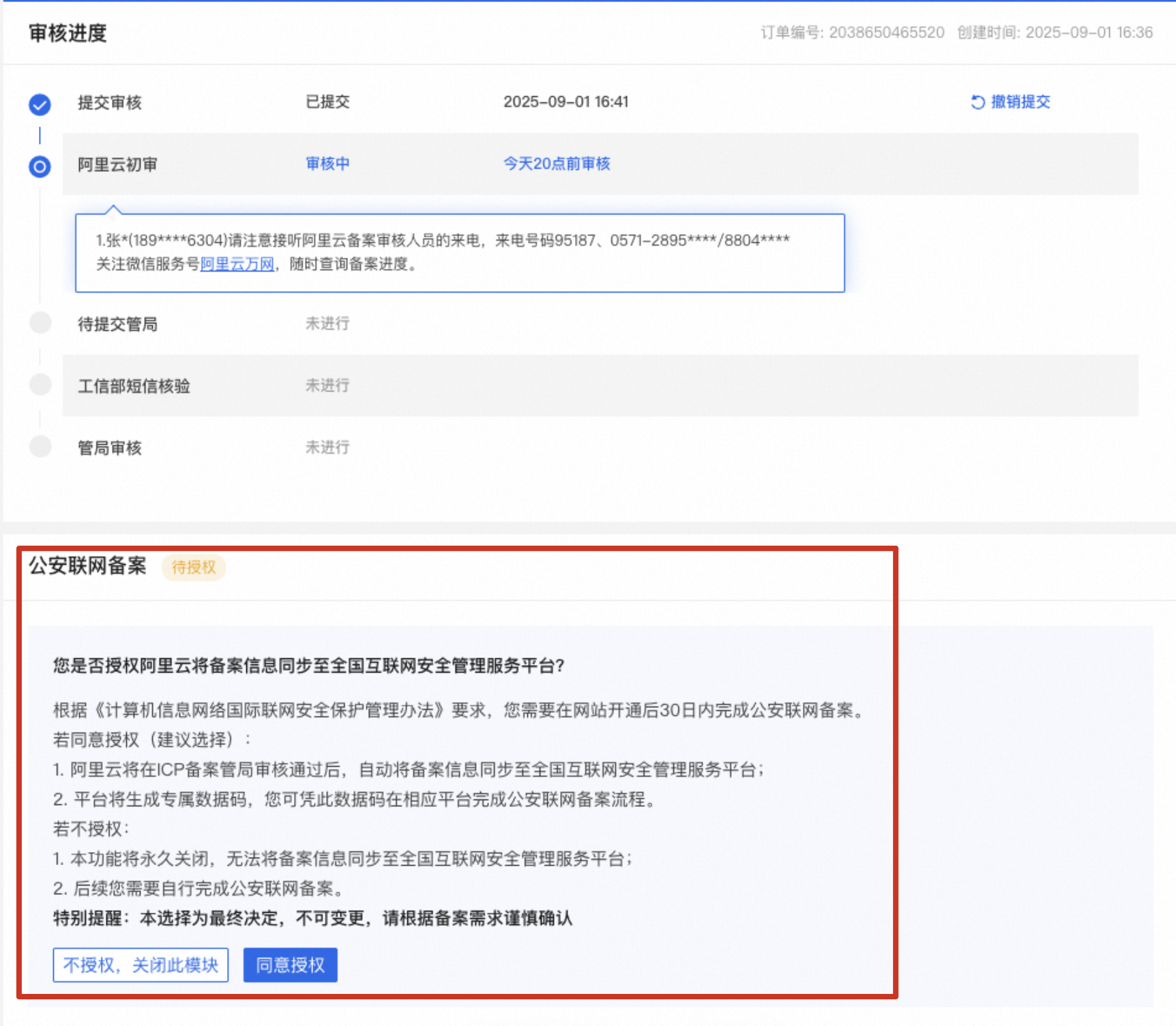
Task: Click the grey step circle beside 待提交管局
Action: click(x=40, y=323)
